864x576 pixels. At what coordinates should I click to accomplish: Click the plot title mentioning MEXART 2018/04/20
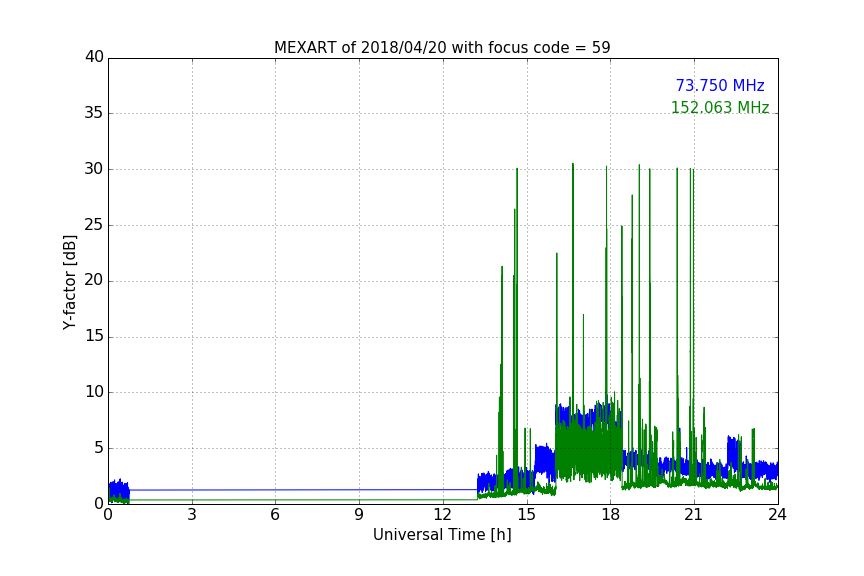[x=442, y=47]
